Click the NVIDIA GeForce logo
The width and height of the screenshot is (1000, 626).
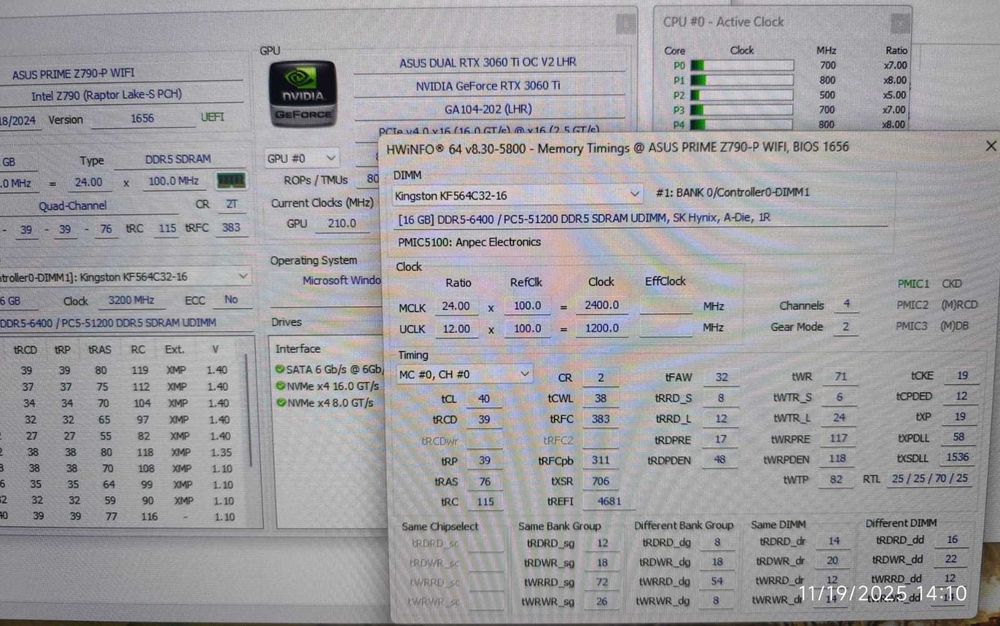[x=302, y=94]
